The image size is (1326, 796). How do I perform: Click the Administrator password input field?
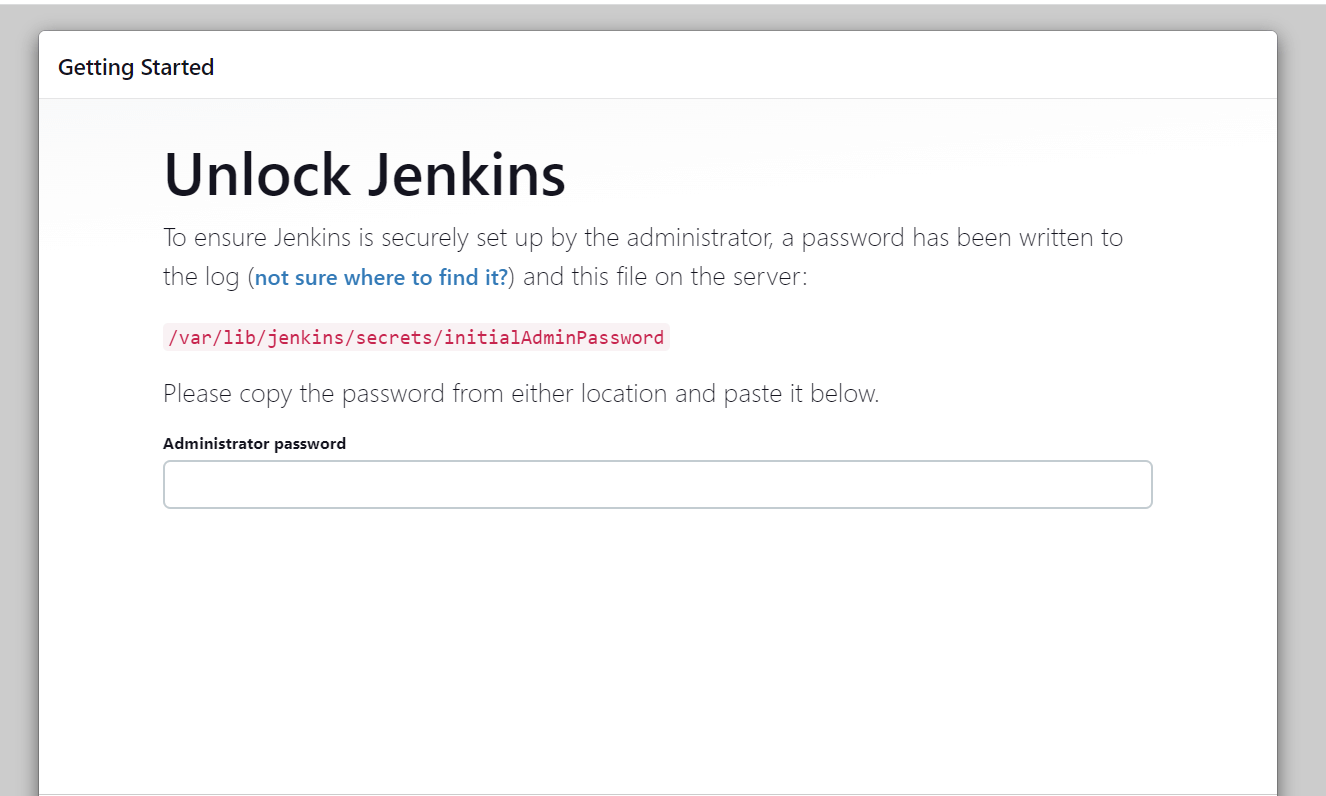pyautogui.click(x=657, y=484)
